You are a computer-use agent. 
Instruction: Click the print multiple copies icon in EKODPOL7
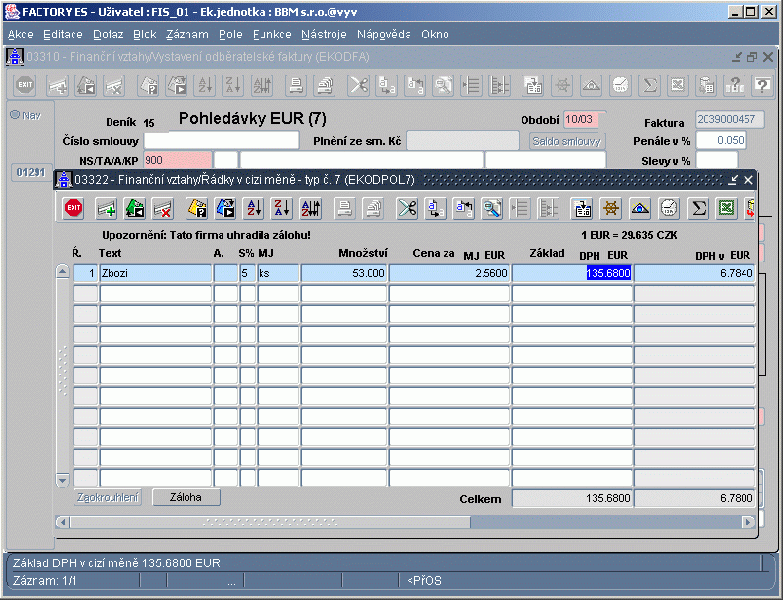(373, 208)
